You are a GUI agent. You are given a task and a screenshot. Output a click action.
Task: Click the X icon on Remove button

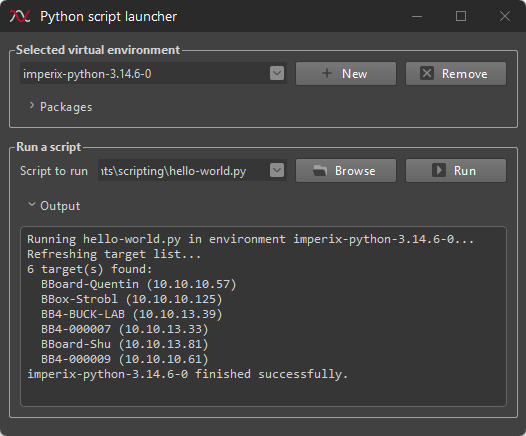coord(427,73)
